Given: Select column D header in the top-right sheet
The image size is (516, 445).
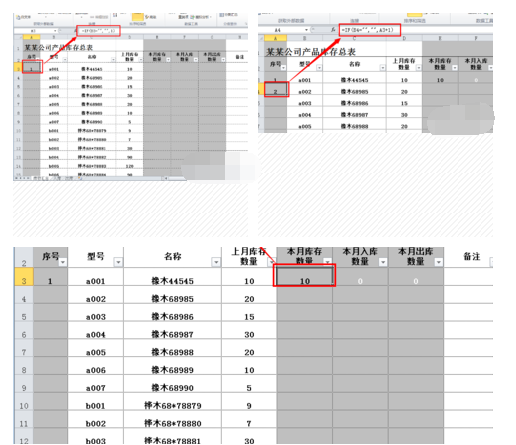Looking at the screenshot, I should [x=404, y=38].
